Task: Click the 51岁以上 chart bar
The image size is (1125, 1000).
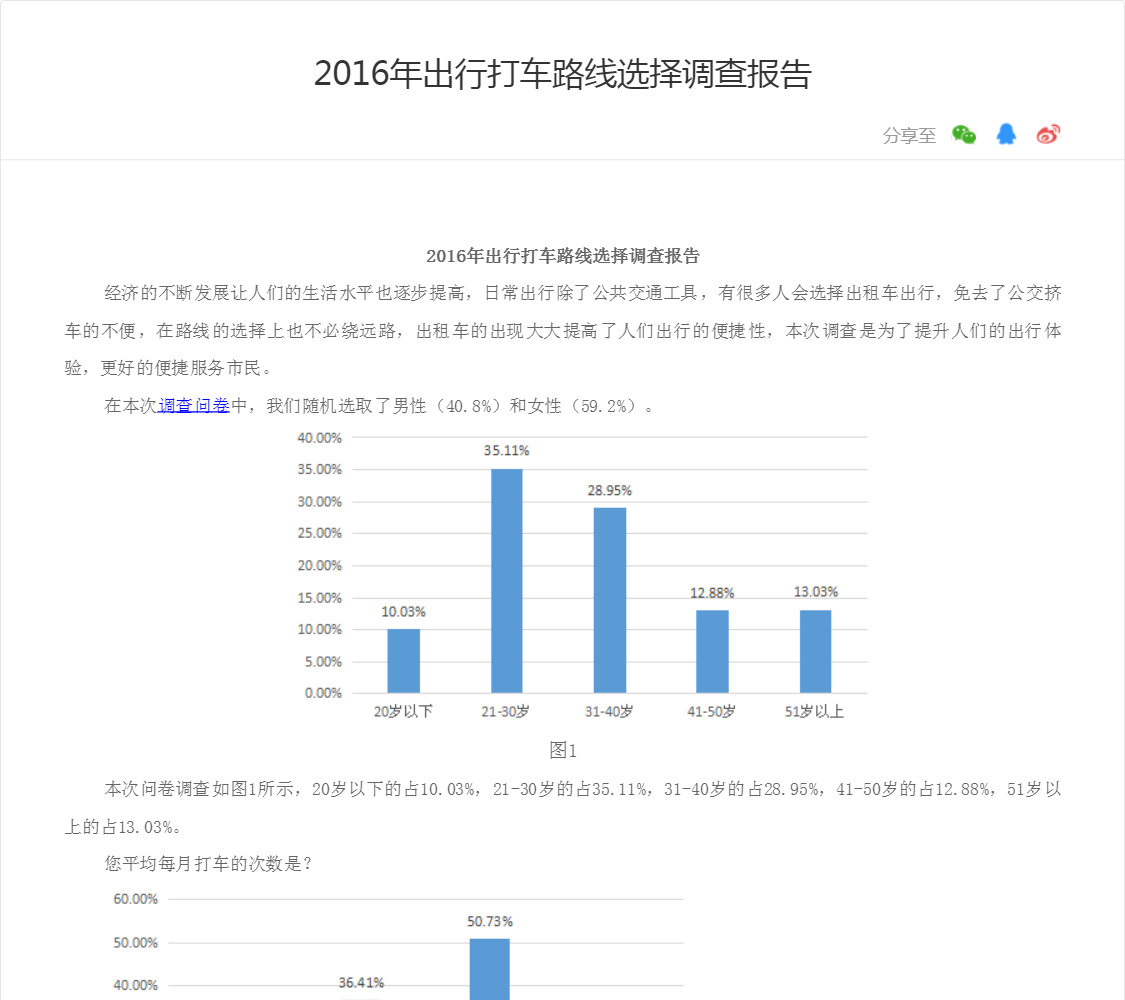Action: (816, 651)
